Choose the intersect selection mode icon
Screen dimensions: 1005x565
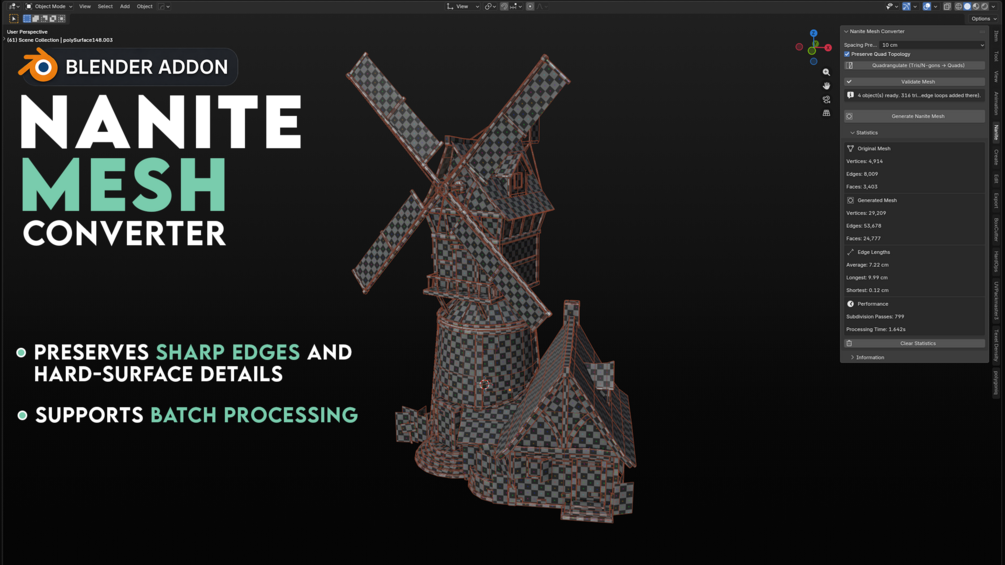pos(62,19)
